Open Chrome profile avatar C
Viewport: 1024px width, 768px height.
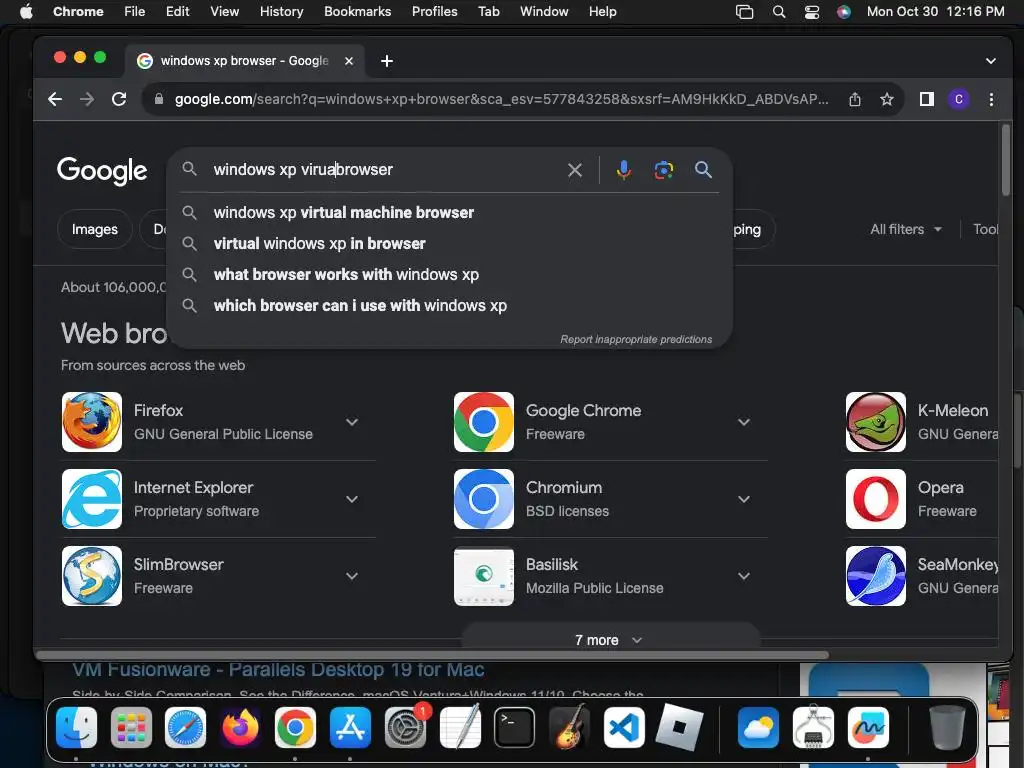(959, 99)
